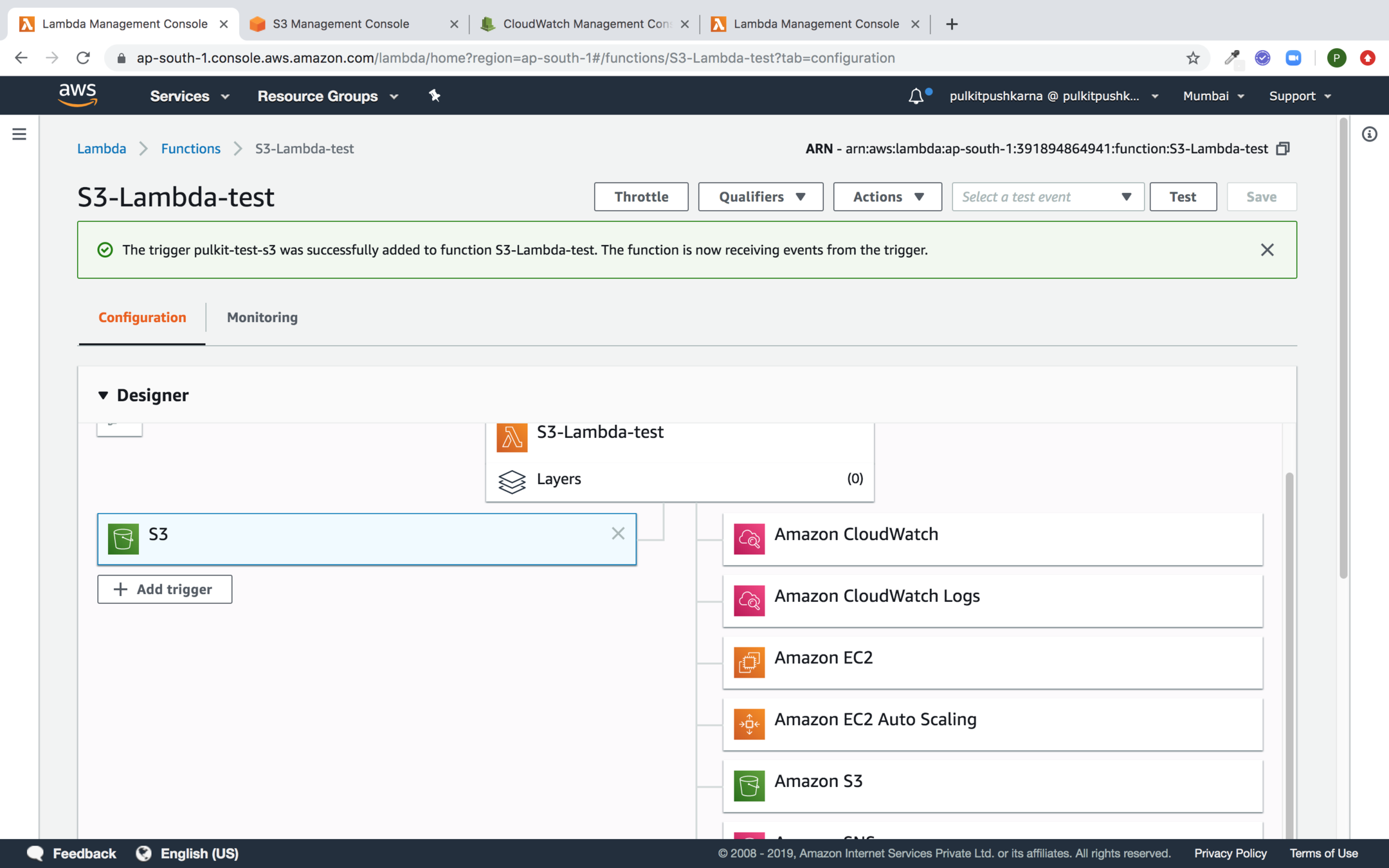Image resolution: width=1389 pixels, height=868 pixels.
Task: Click the Amazon EC2 Auto Scaling resource icon
Action: 749,724
